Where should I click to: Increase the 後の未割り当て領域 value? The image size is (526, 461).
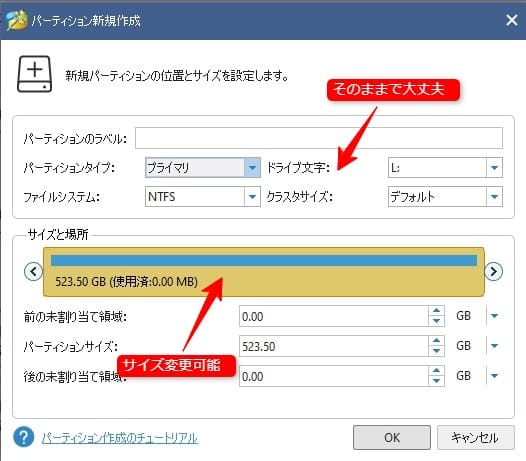tap(436, 371)
